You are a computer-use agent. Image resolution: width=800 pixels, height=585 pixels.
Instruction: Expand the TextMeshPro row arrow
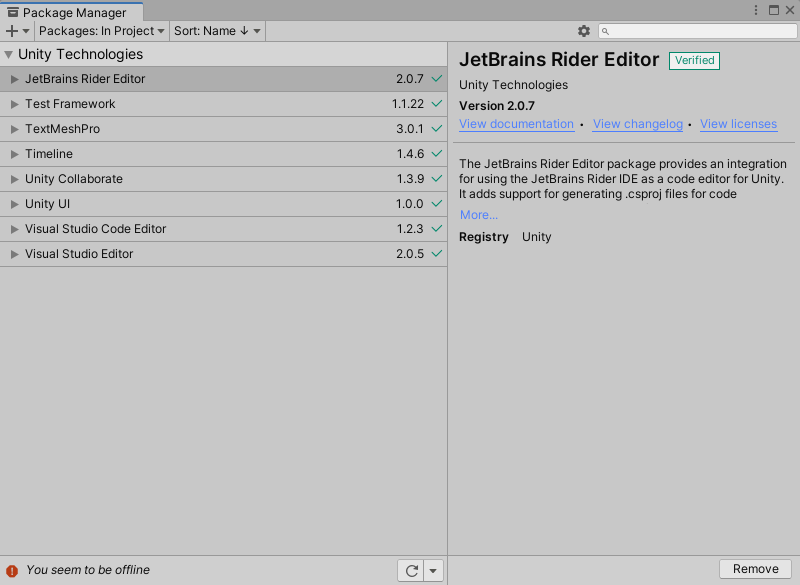pos(15,129)
